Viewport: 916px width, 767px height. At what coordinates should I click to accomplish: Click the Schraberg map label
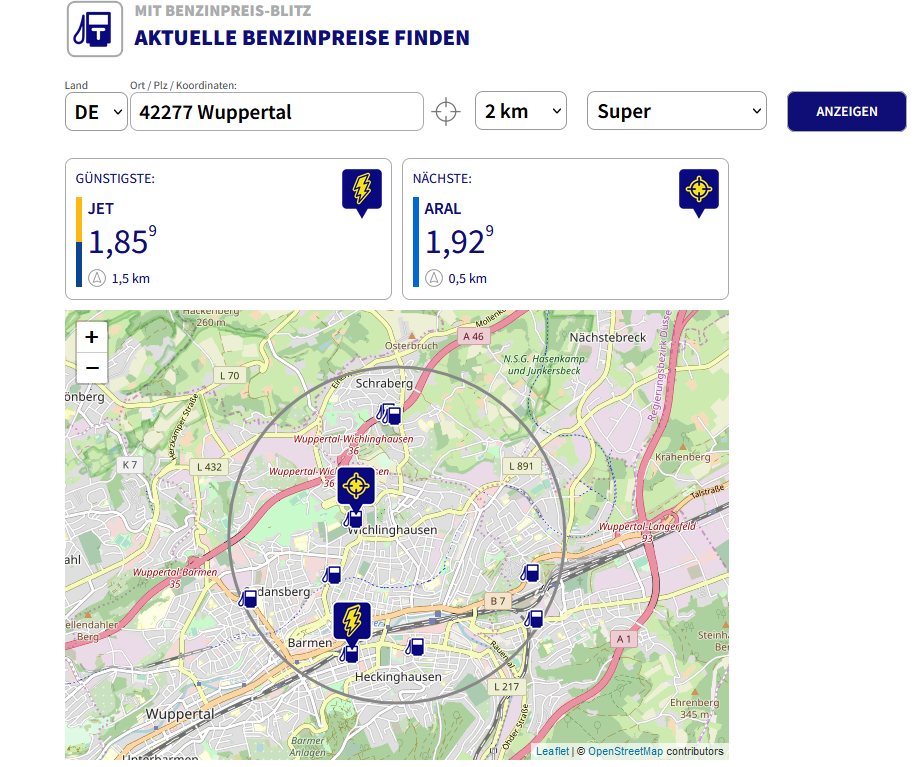pyautogui.click(x=384, y=383)
